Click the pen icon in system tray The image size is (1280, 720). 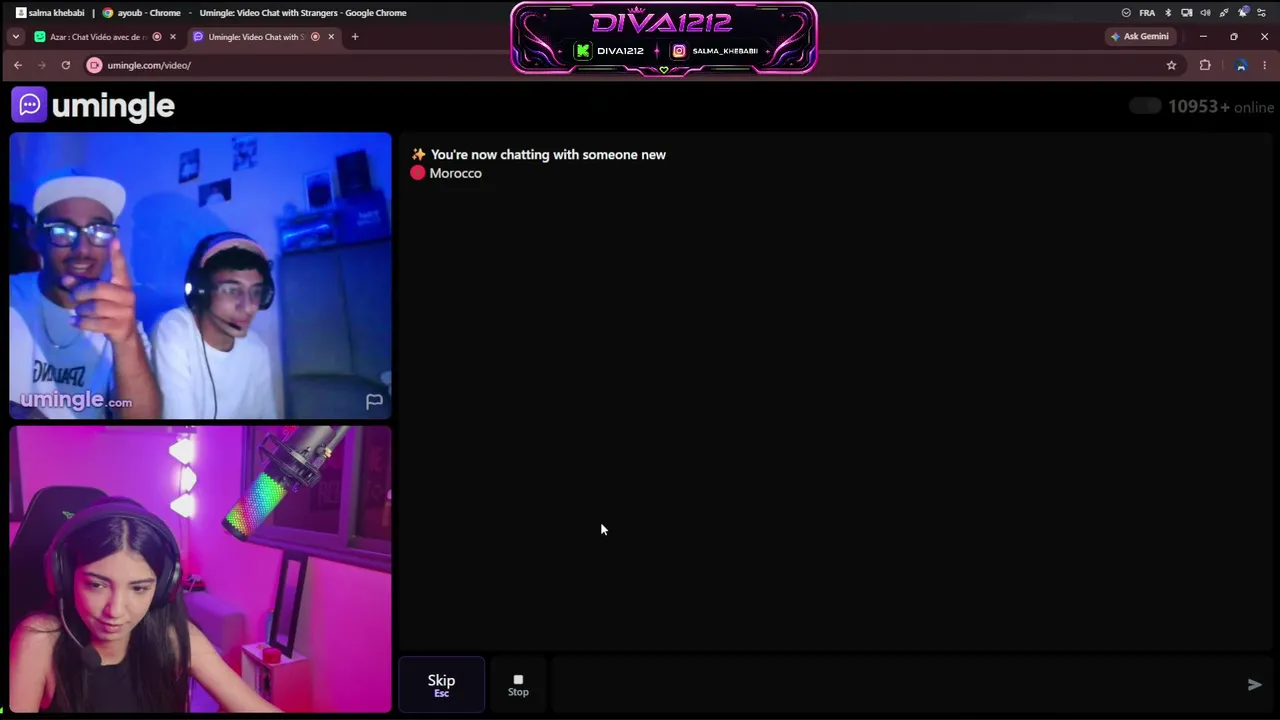click(1224, 13)
